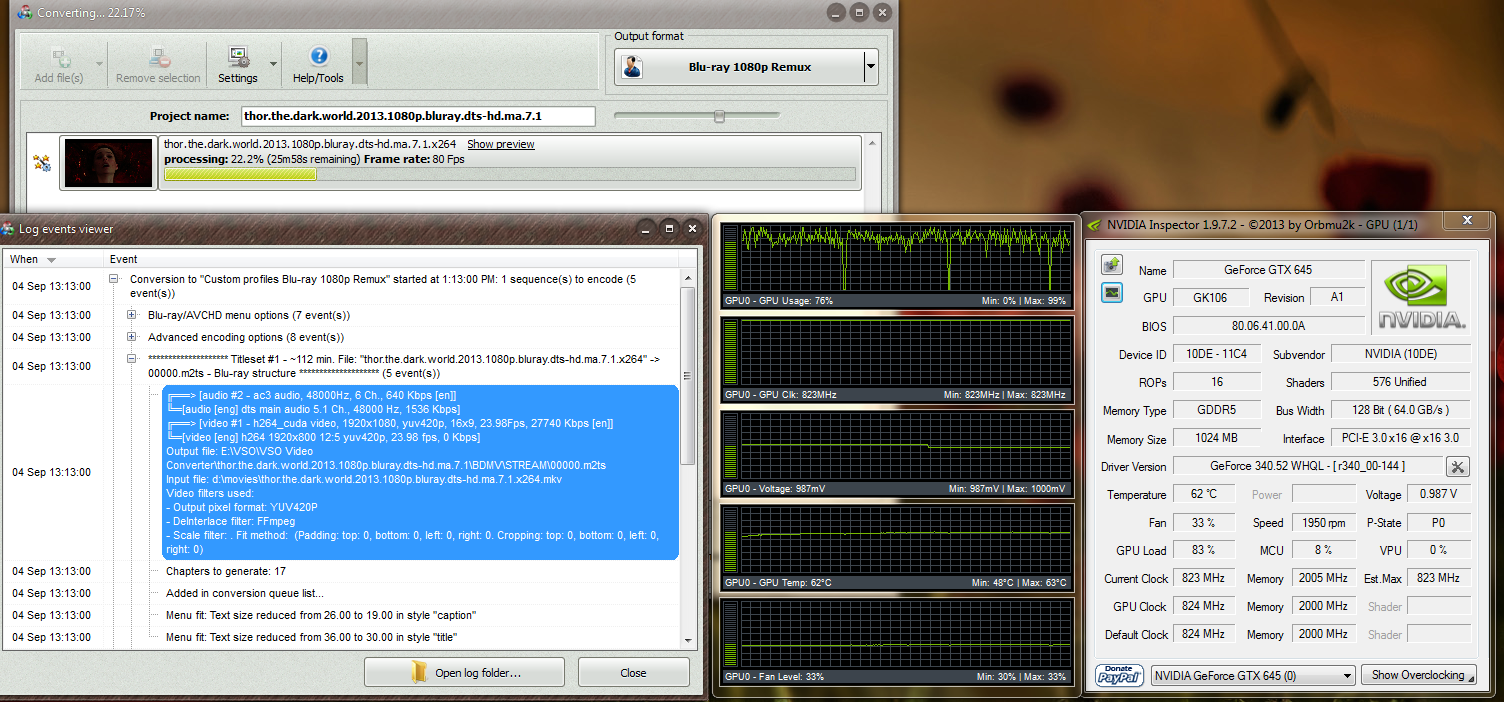The height and width of the screenshot is (702, 1504).
Task: Select 'Chapters to generate: 17' log row
Action: click(226, 572)
